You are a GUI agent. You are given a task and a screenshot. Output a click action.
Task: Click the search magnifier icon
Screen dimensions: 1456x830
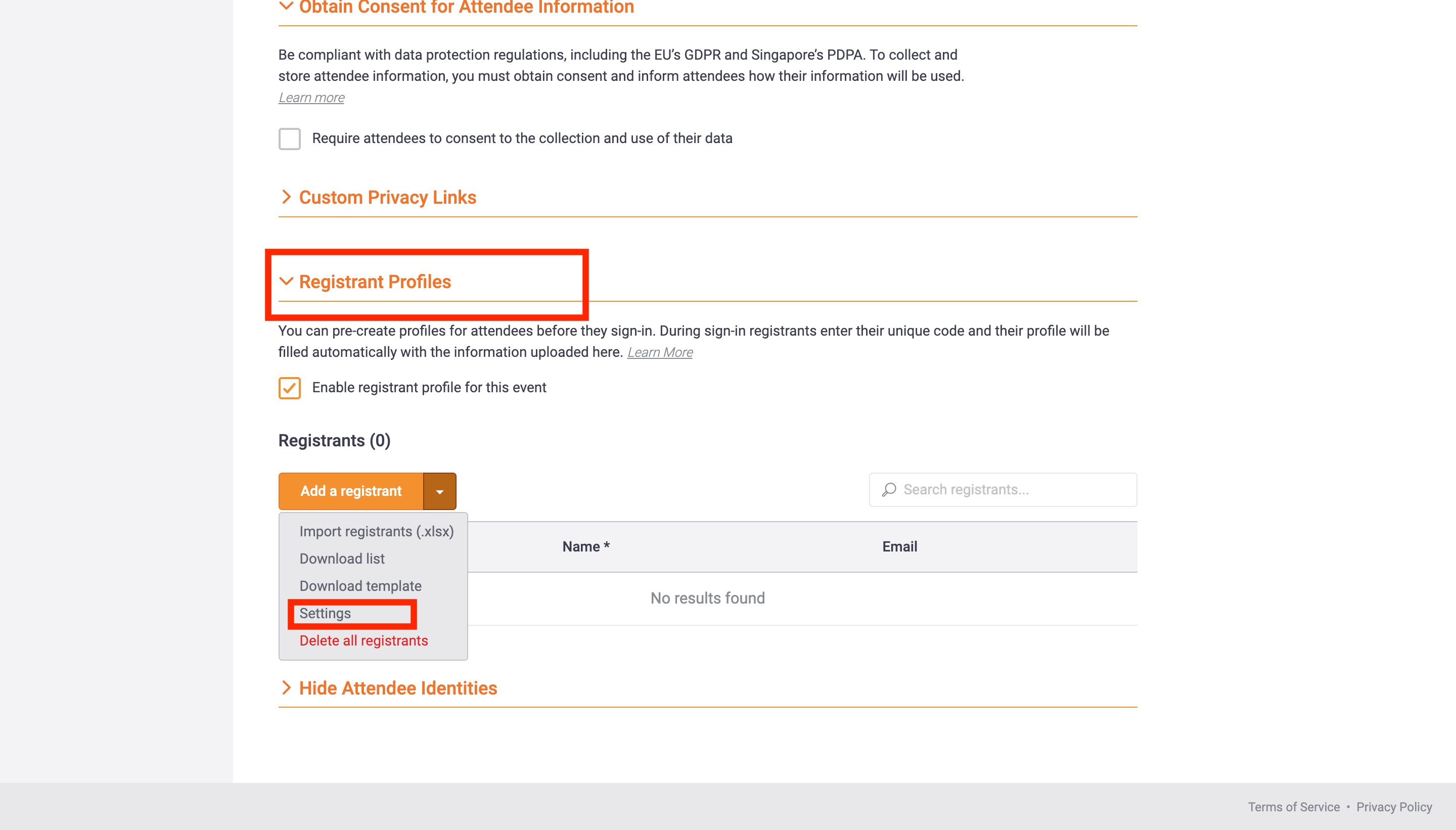[x=889, y=490]
